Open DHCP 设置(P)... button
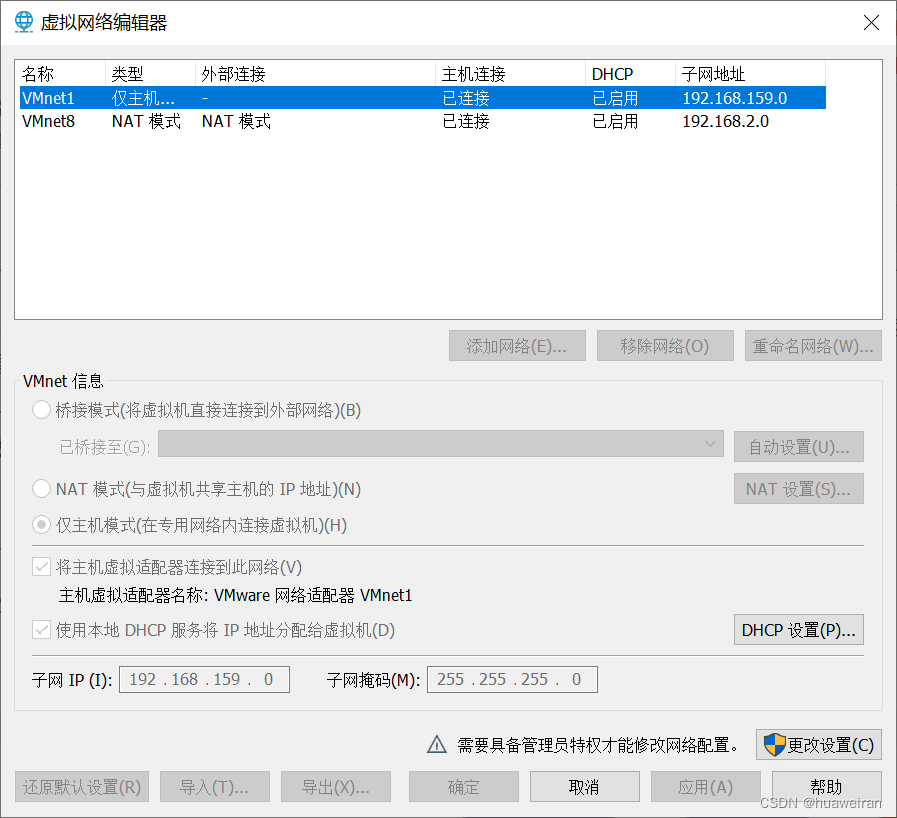The height and width of the screenshot is (818, 897). 799,630
